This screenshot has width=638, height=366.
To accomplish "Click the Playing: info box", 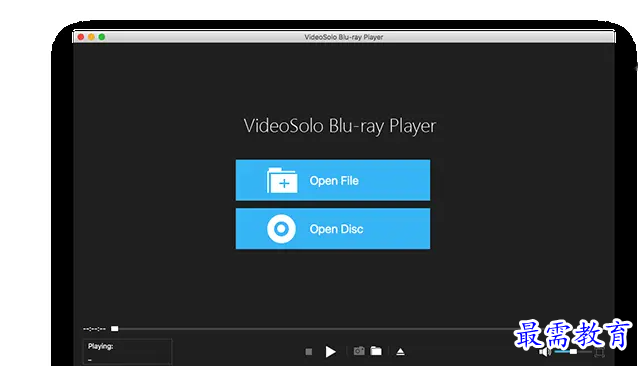I will pyautogui.click(x=127, y=352).
